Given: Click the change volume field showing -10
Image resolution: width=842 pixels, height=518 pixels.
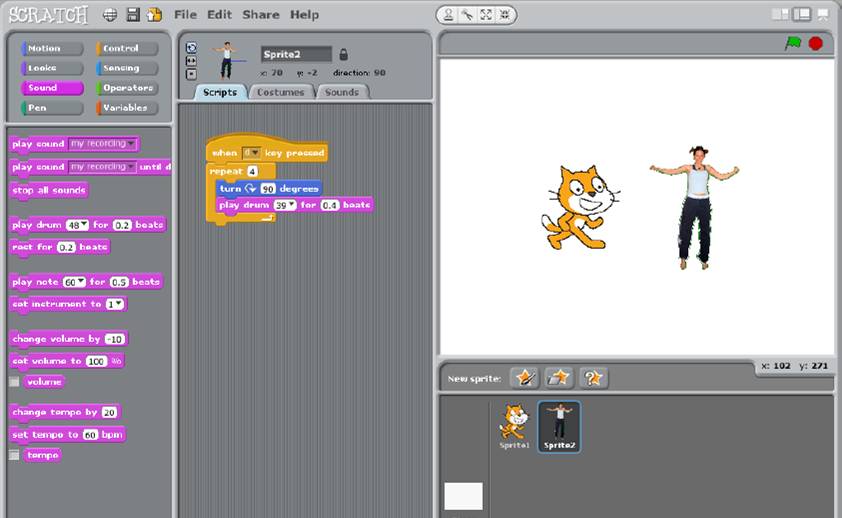Looking at the screenshot, I should tap(115, 339).
